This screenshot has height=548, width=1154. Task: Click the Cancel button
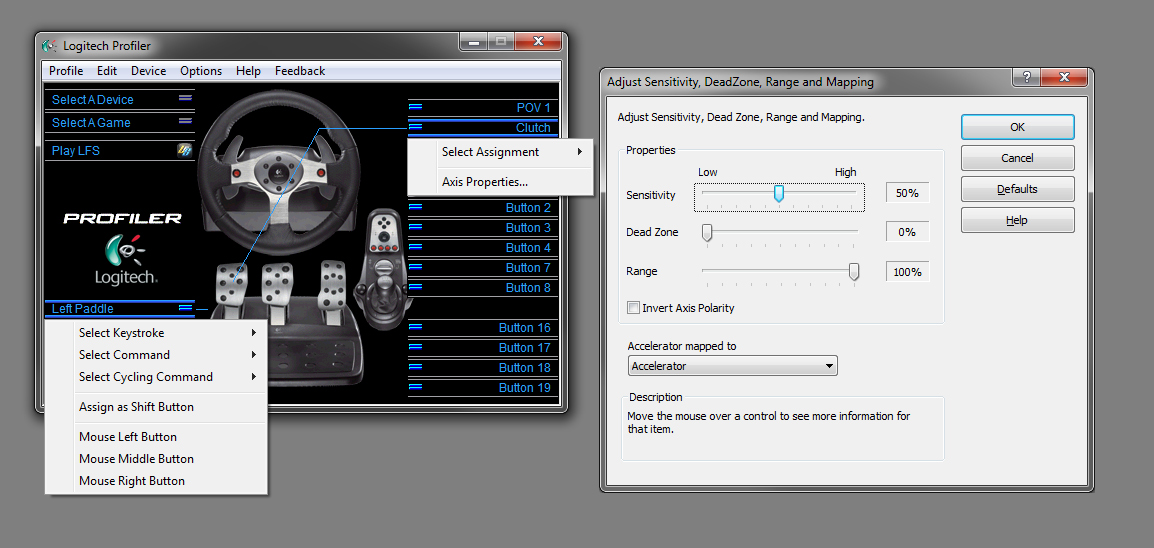point(1017,157)
